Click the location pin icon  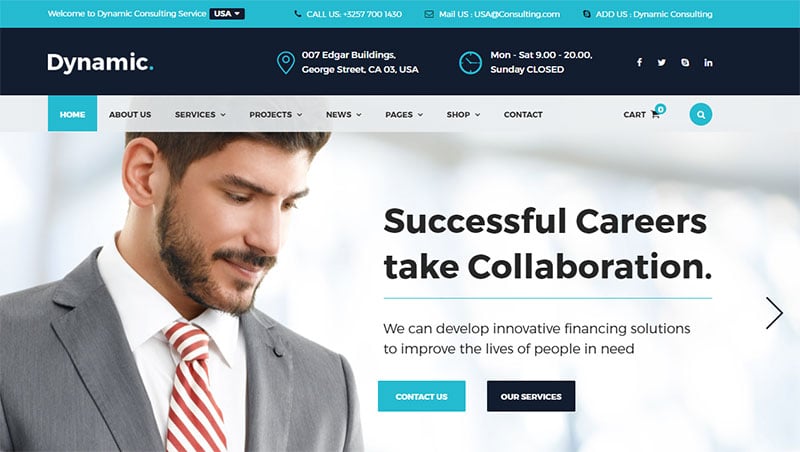(286, 63)
